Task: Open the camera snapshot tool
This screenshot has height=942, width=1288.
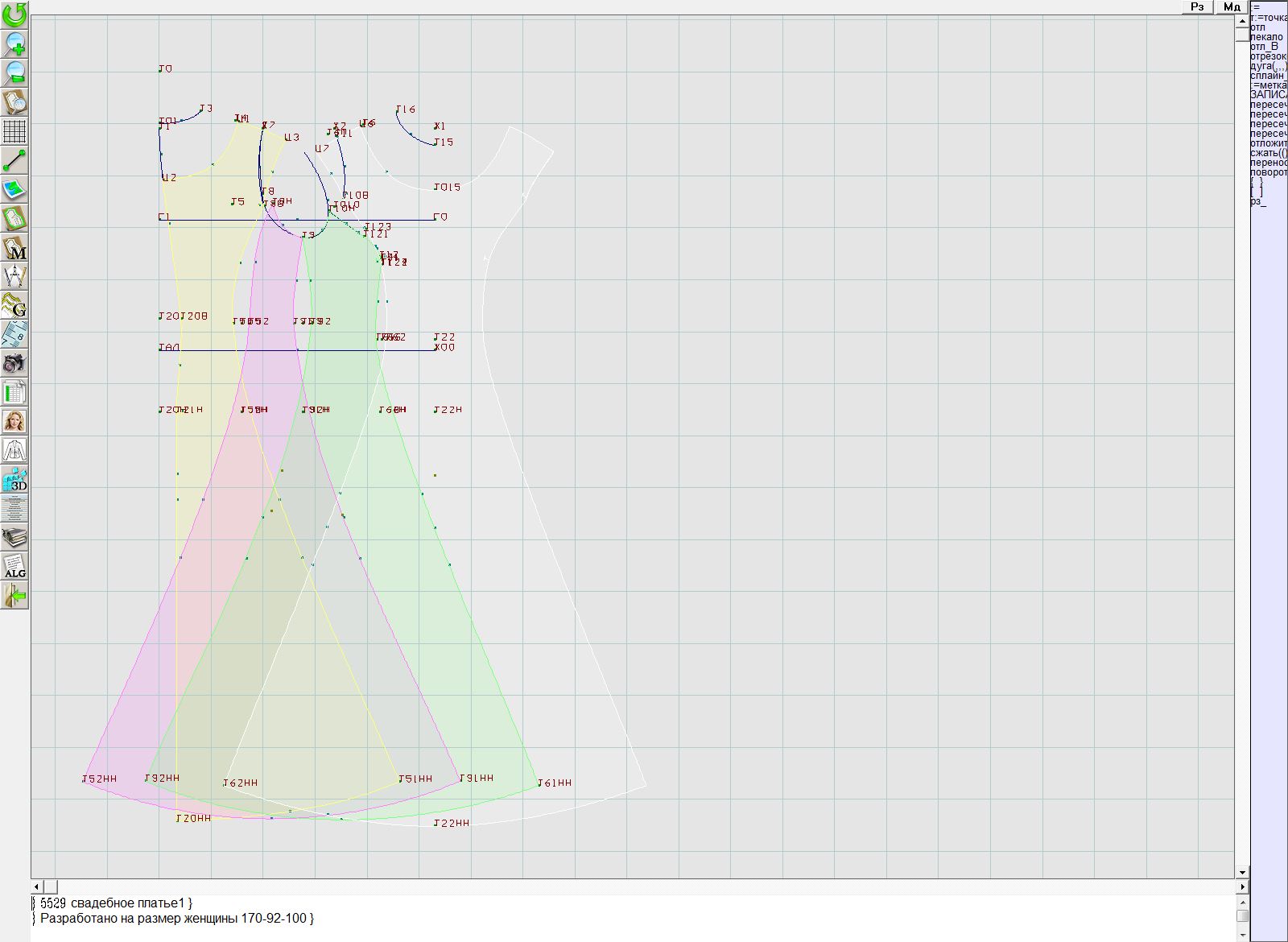Action: pos(14,363)
